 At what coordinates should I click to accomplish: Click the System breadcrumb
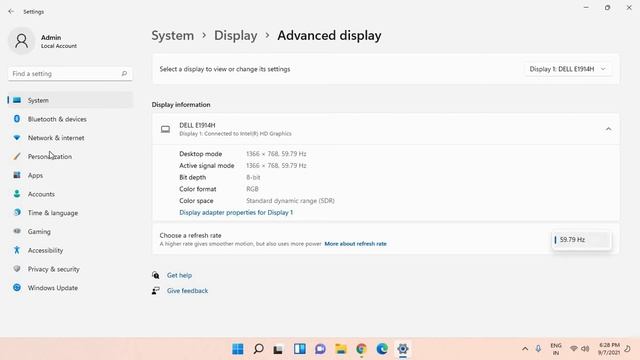coord(173,36)
